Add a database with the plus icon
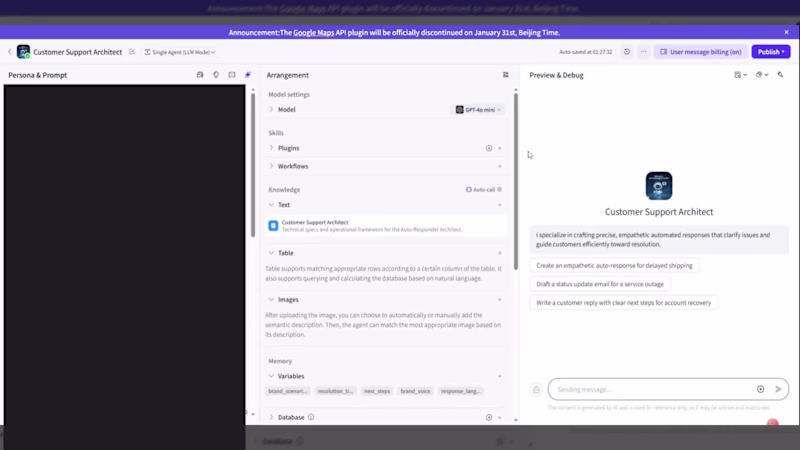Screen dimensions: 800x450 tap(500, 417)
